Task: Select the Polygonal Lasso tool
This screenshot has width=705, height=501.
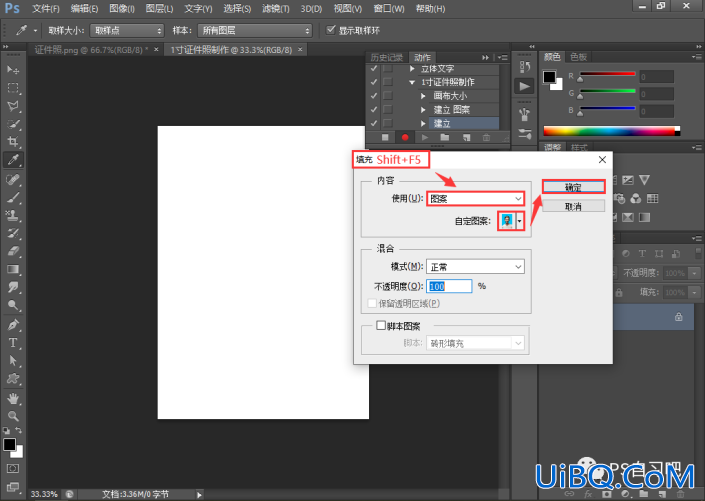Action: [x=13, y=106]
